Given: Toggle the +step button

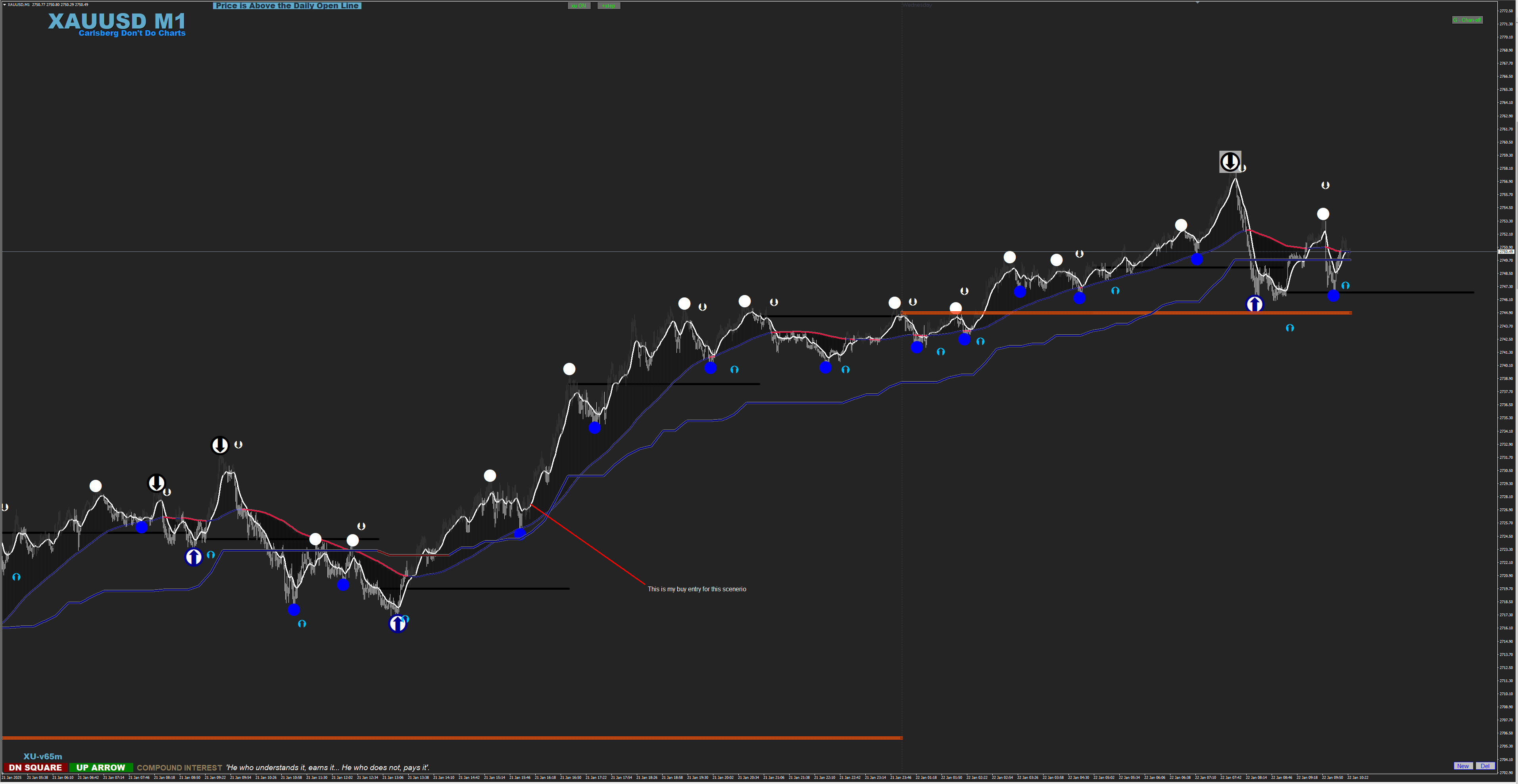Looking at the screenshot, I should coord(609,6).
